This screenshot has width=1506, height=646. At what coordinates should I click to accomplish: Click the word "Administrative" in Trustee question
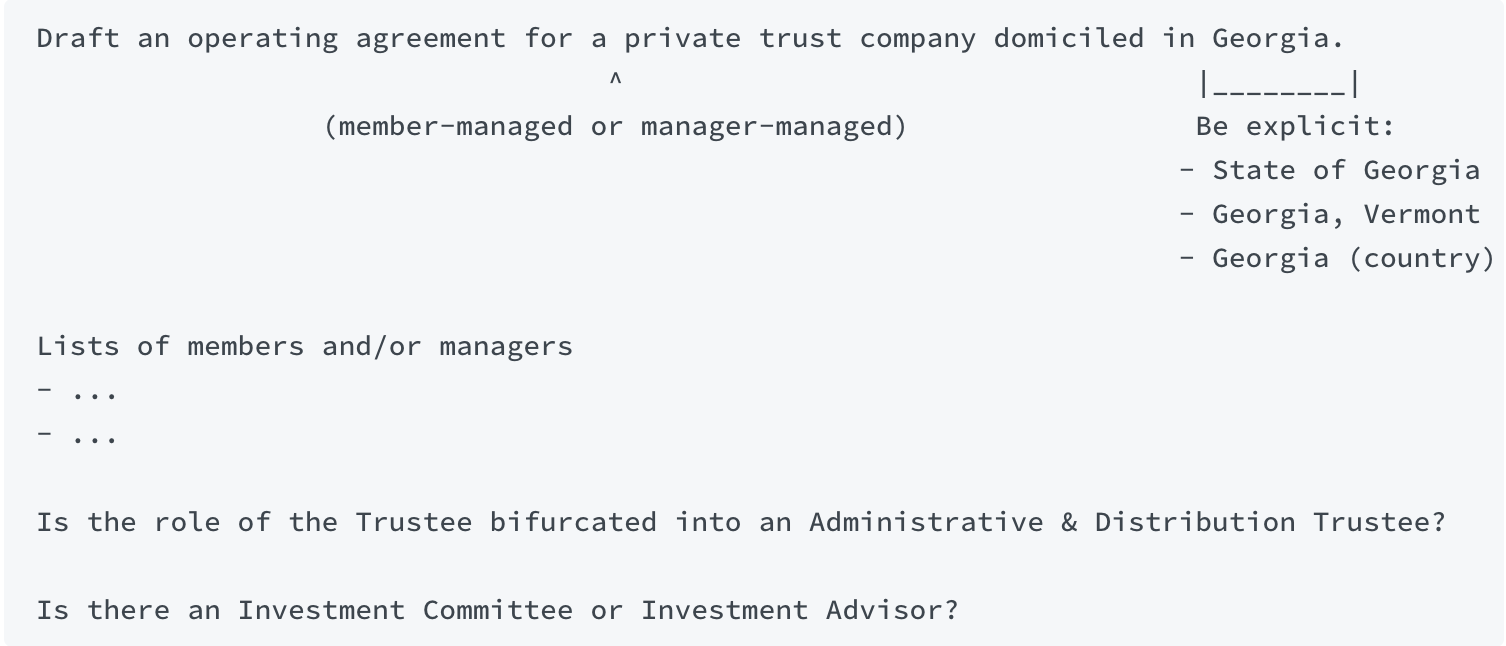pyautogui.click(x=925, y=523)
